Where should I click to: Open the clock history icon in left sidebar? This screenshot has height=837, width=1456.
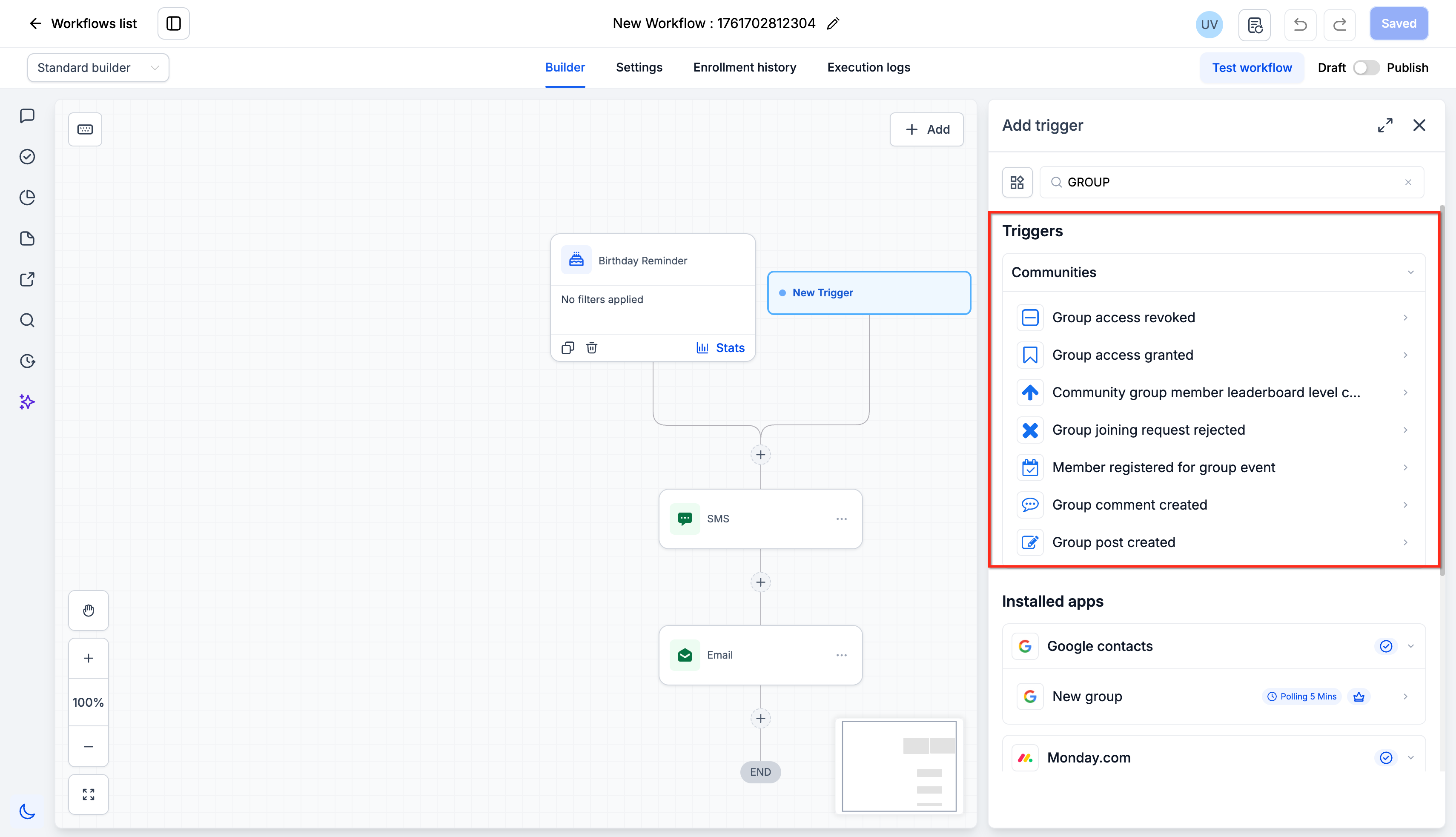(x=27, y=361)
